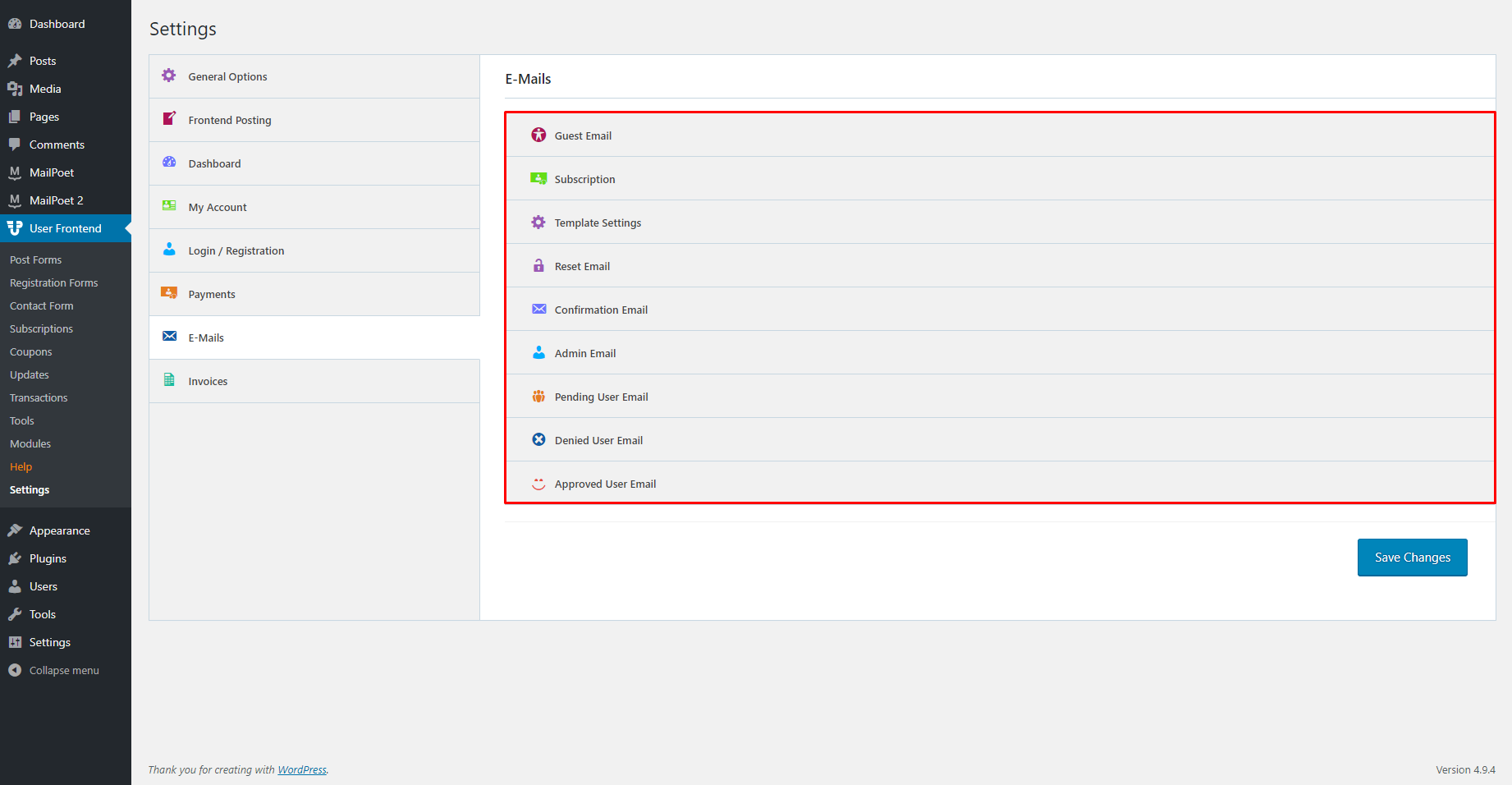This screenshot has height=785, width=1512.
Task: Click the Guest Email accessibility icon
Action: click(538, 135)
